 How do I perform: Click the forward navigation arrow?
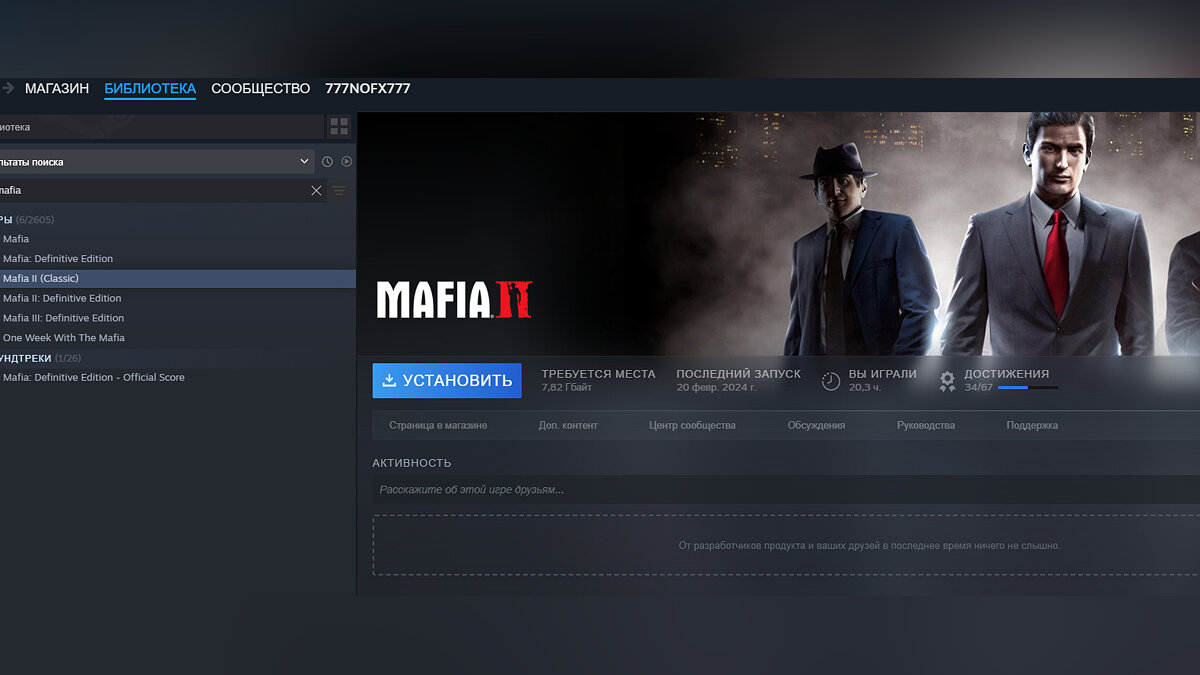click(8, 88)
